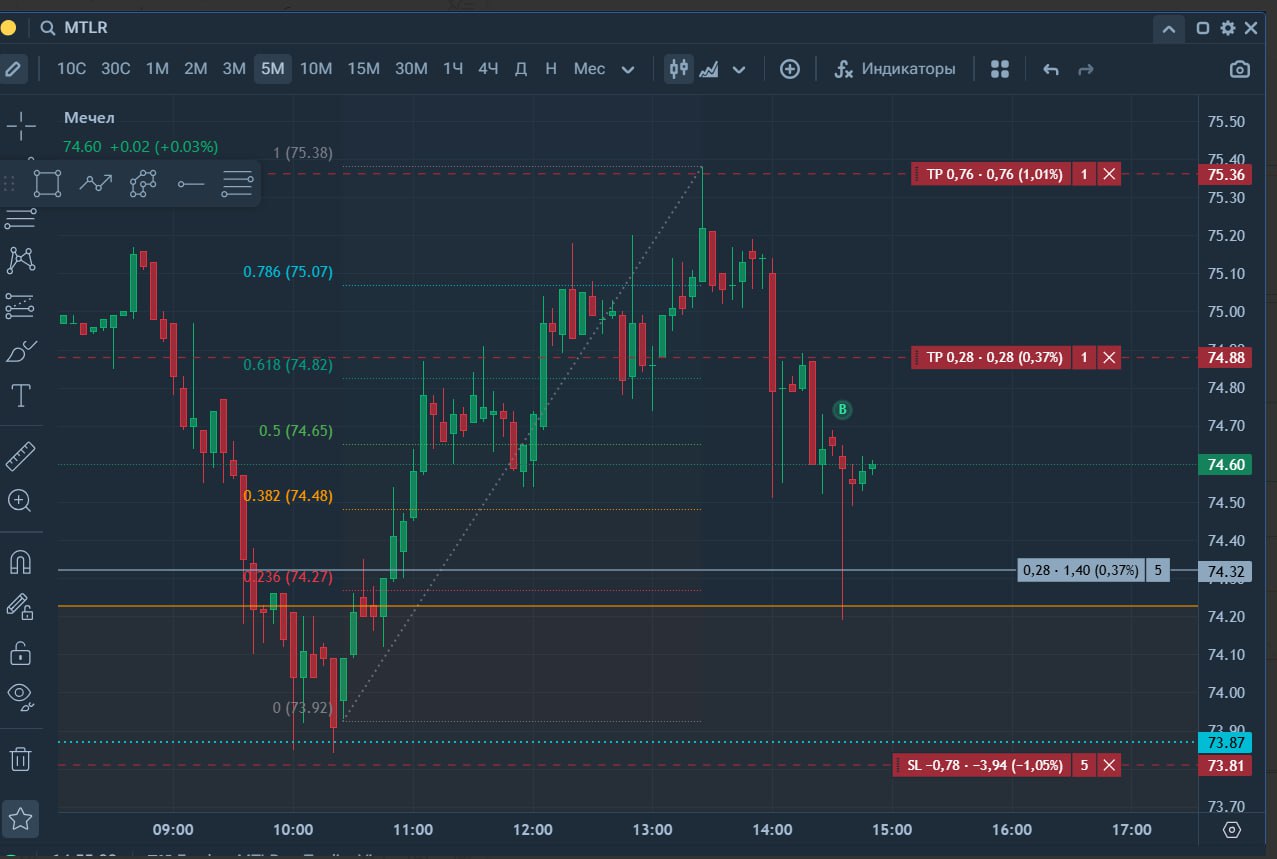This screenshot has width=1277, height=859.
Task: Expand the timeframe list dropdown arrow
Action: [628, 69]
